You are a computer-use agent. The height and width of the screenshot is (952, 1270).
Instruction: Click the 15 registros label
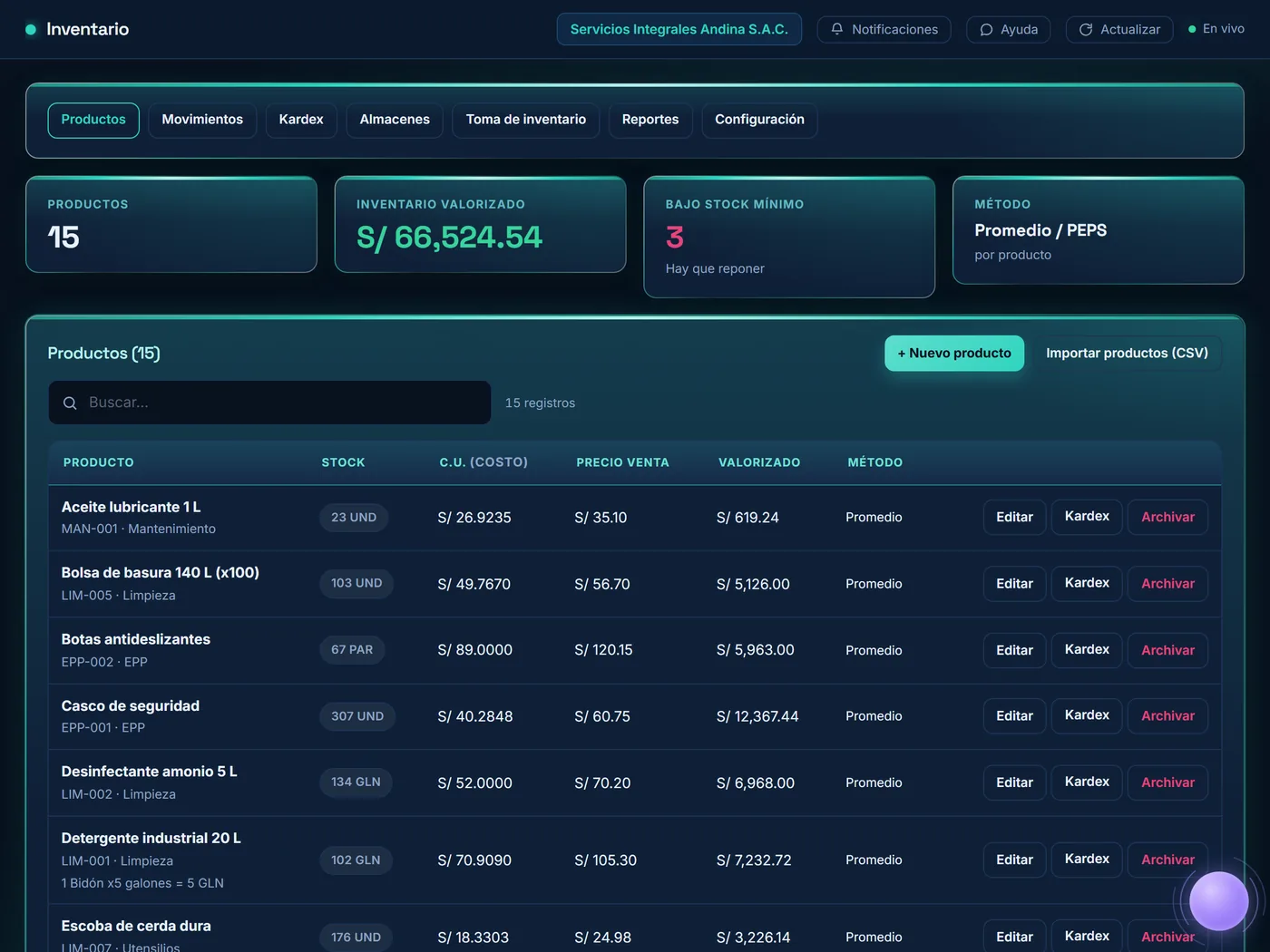pos(540,403)
